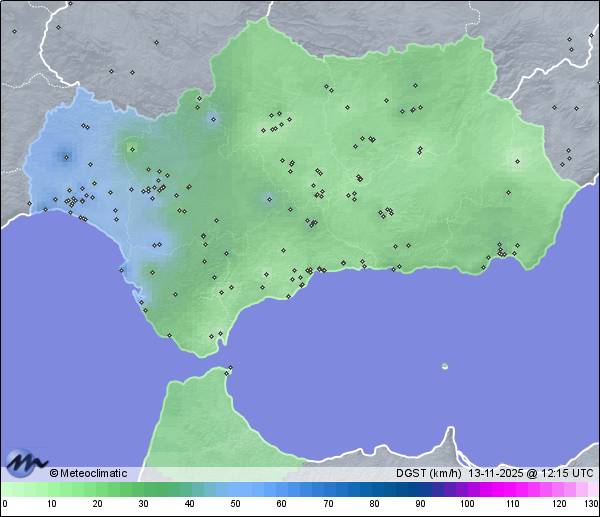
Task: Click the 50 km/h blue legend swatch
Action: (x=235, y=489)
